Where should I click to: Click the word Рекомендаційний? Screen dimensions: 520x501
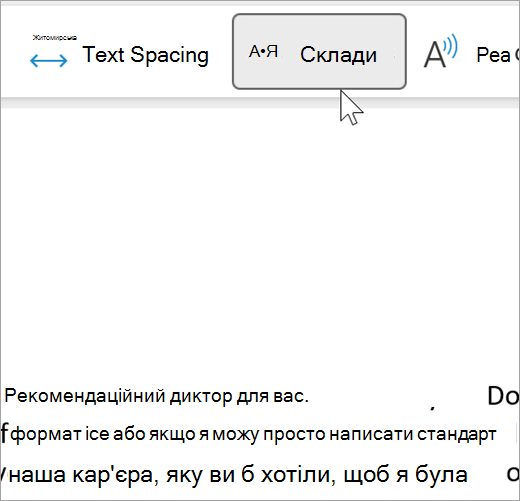(85, 396)
